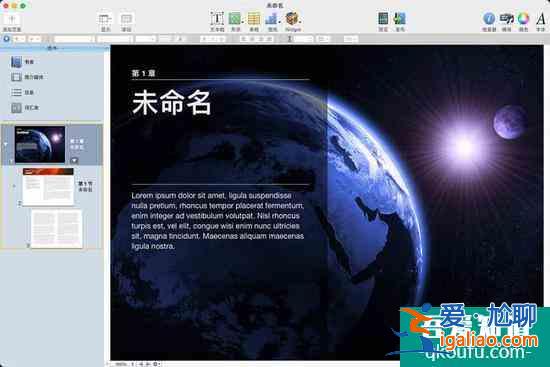This screenshot has height=367, width=550.
Task: Click the Sections toolbar icon
Action: 126,21
